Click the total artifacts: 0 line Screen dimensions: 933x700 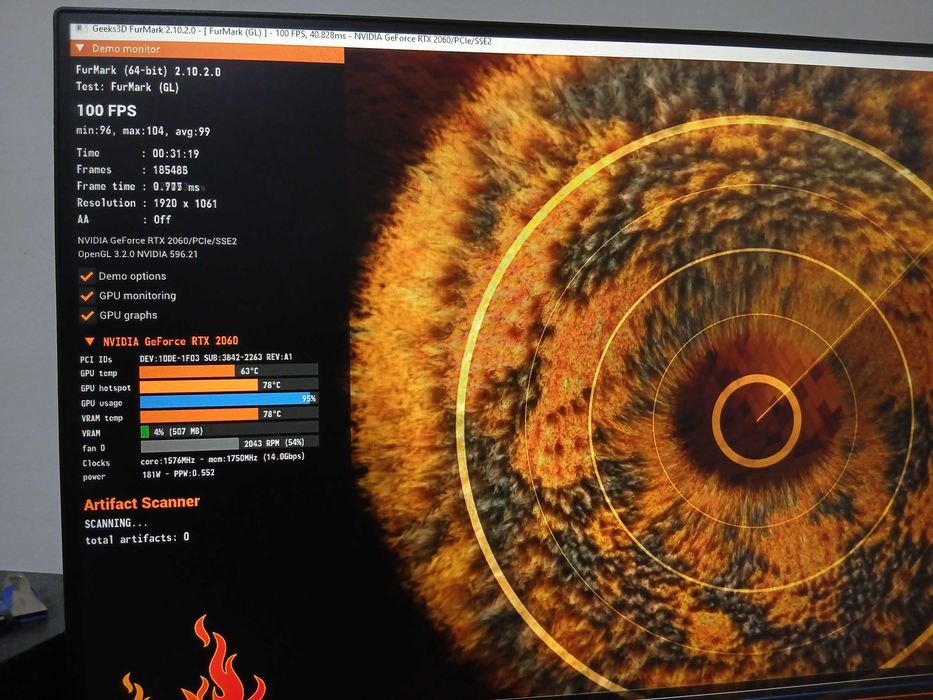tap(137, 539)
